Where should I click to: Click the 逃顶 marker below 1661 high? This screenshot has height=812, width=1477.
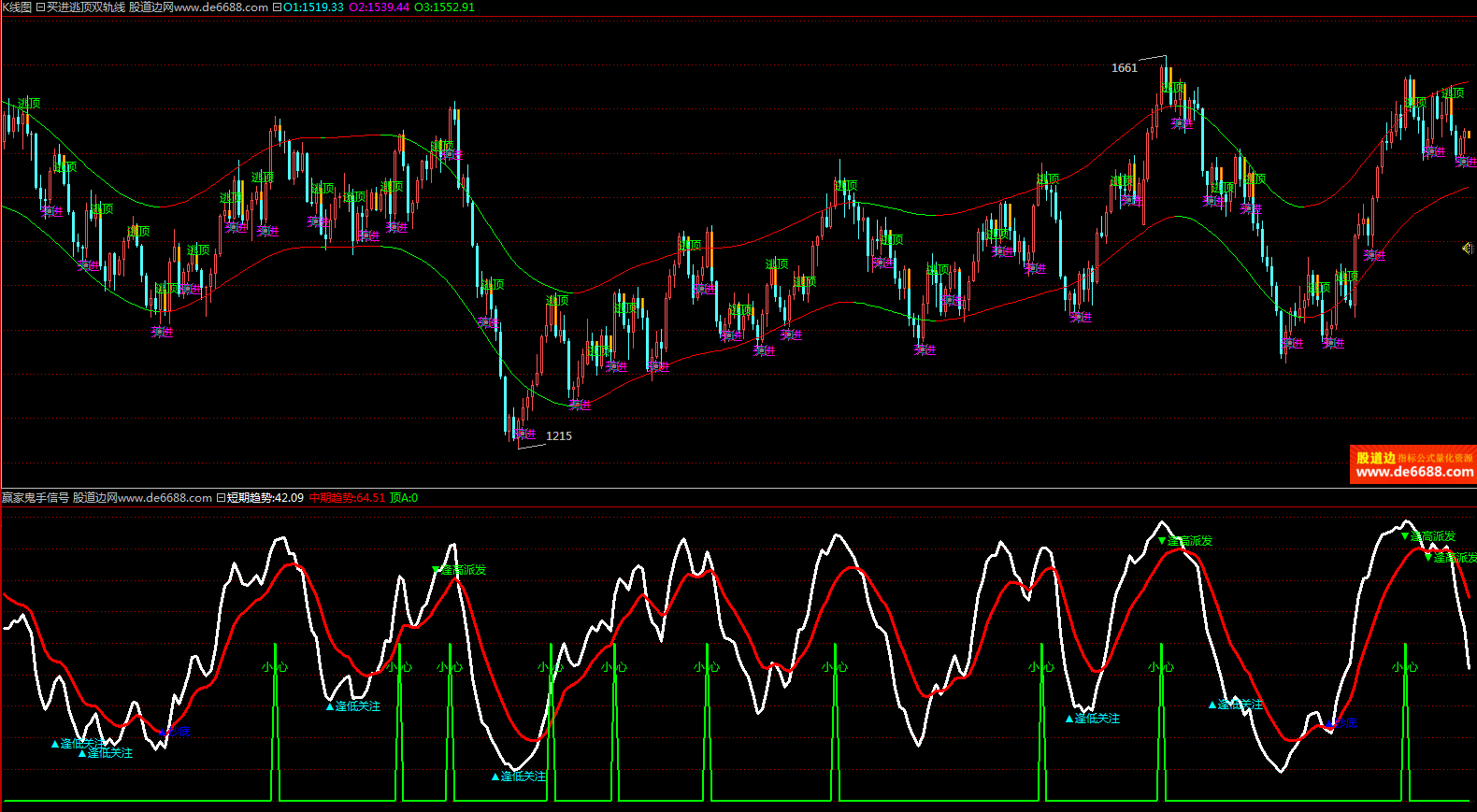1172,88
